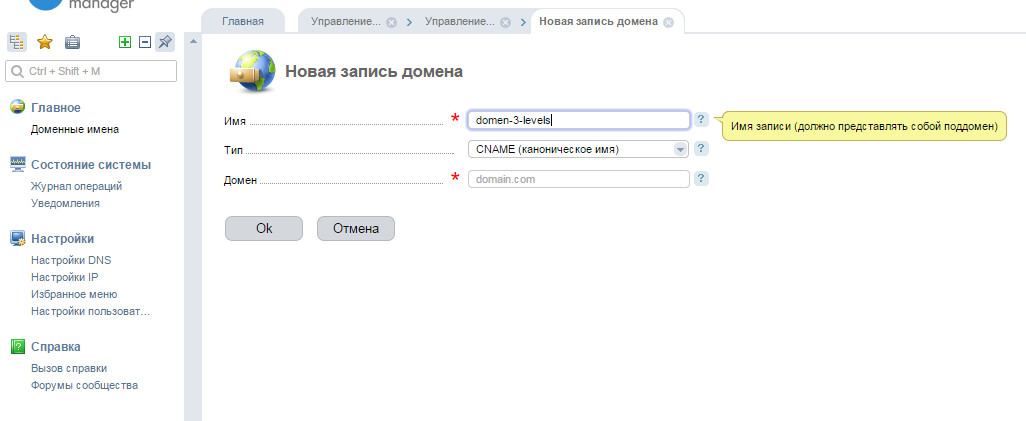Image resolution: width=1026 pixels, height=421 pixels.
Task: Open Доменные имена in sidebar
Action: point(75,130)
